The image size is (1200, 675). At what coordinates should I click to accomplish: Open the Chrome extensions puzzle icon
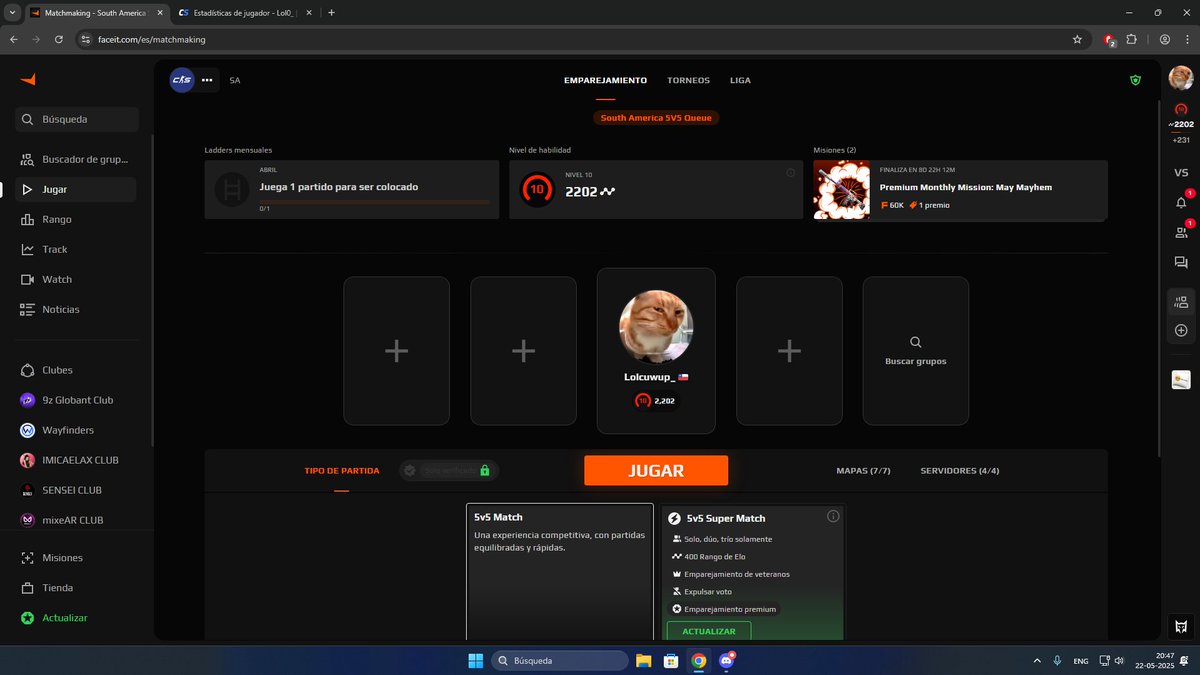point(1132,39)
